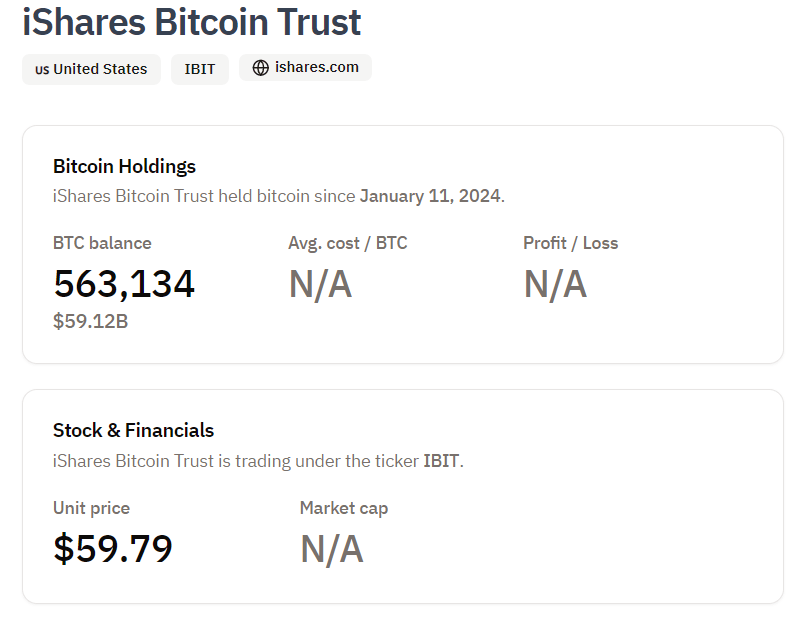Select the BTC balance value 563,134
Viewport: 806px width, 633px height.
coord(124,284)
